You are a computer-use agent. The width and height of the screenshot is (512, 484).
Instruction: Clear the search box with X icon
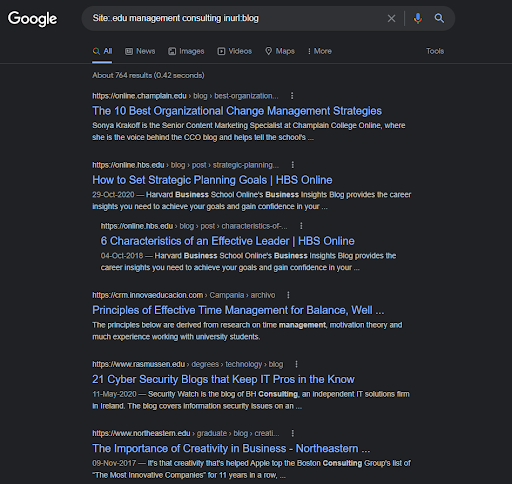[x=391, y=18]
